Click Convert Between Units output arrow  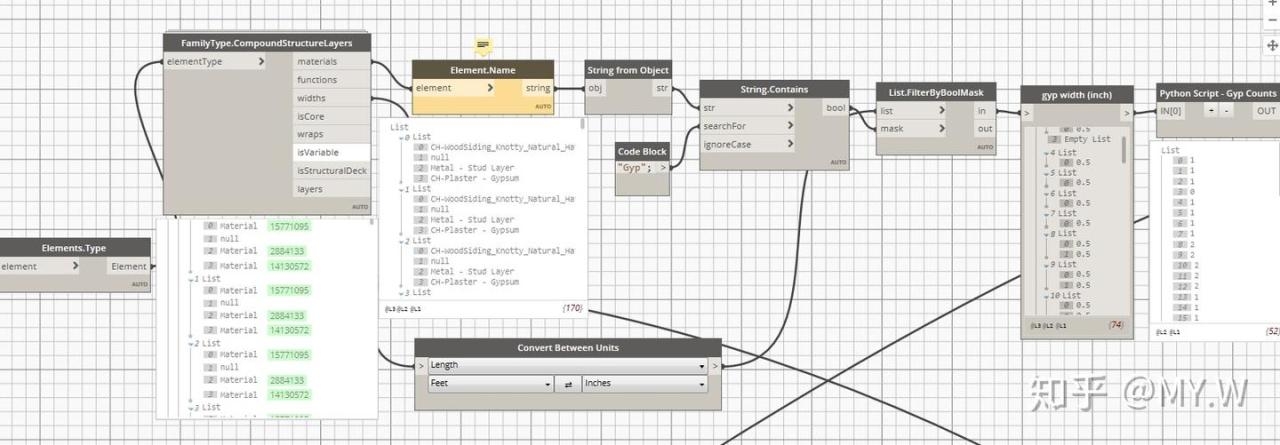point(715,366)
